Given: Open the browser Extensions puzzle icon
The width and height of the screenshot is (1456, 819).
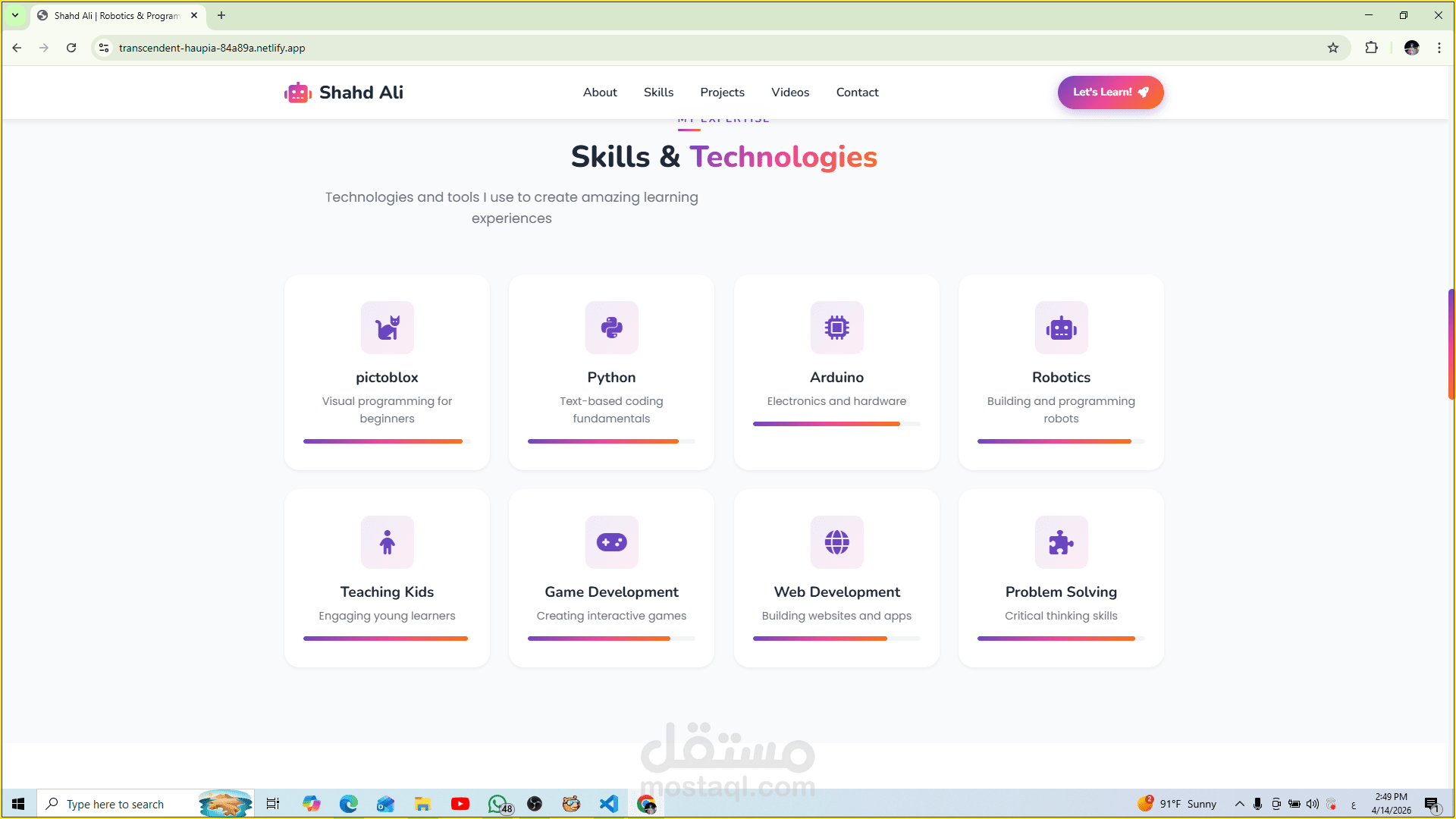Looking at the screenshot, I should tap(1371, 48).
